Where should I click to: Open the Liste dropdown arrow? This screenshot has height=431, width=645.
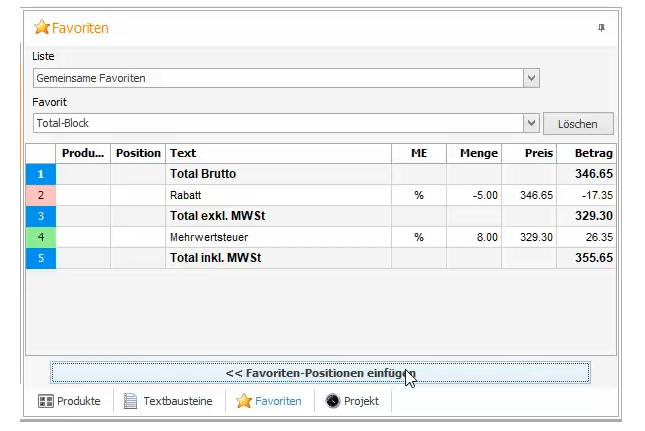531,78
